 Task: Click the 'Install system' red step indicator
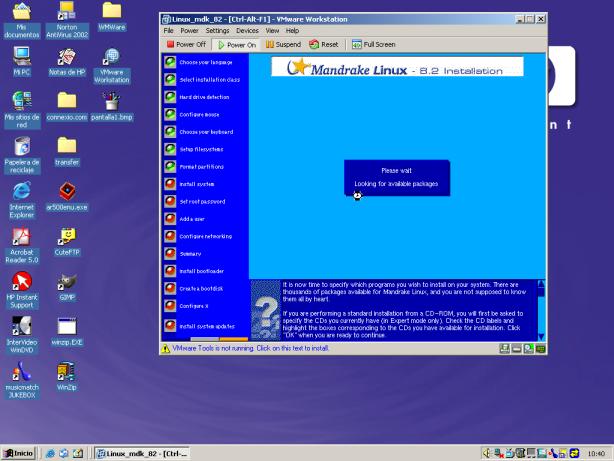tap(170, 184)
